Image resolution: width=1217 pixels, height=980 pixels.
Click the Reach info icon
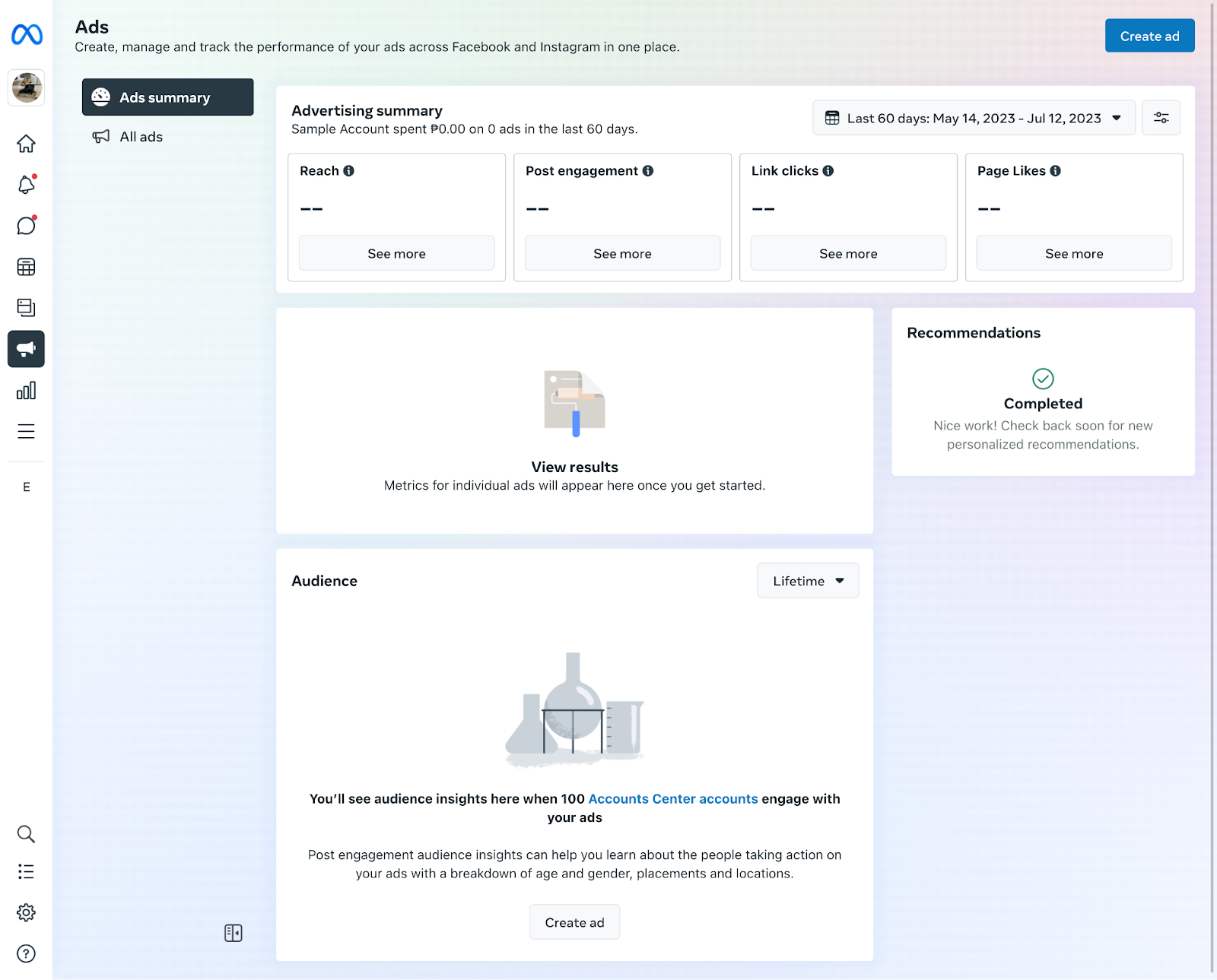click(x=348, y=171)
